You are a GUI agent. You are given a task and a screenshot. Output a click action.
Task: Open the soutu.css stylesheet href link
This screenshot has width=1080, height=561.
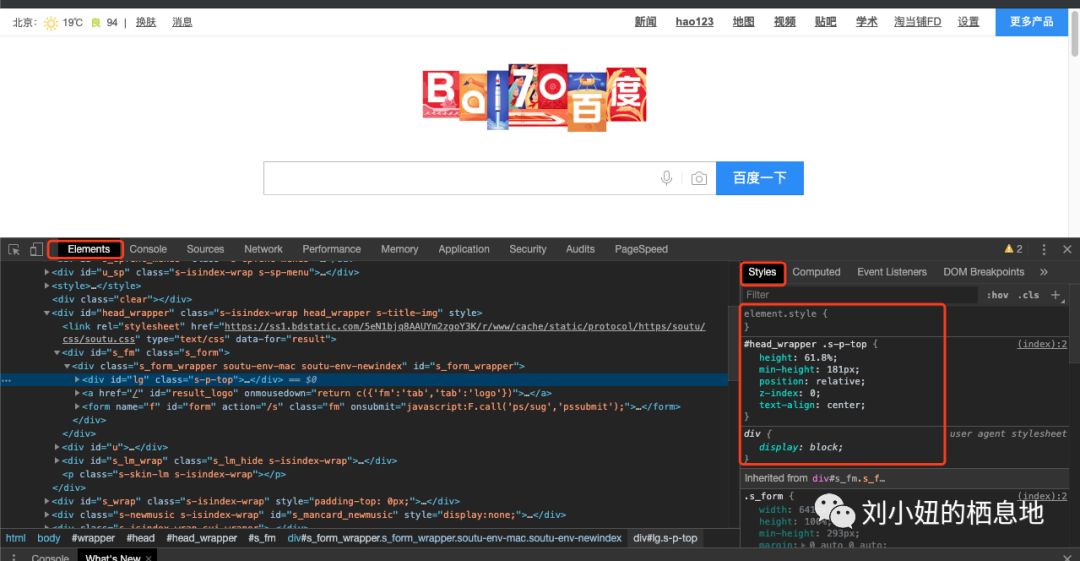(x=464, y=327)
